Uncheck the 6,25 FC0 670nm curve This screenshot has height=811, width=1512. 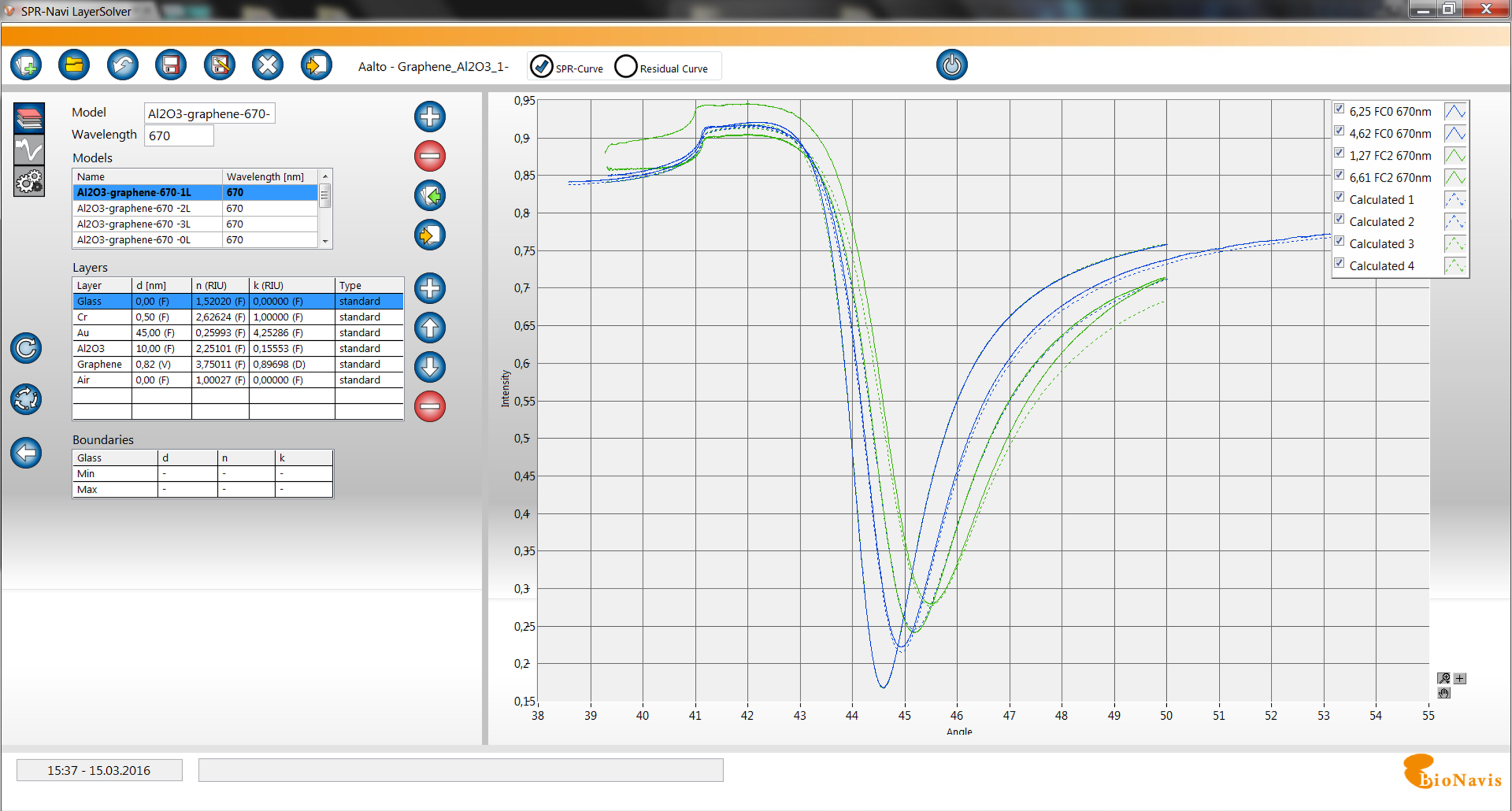click(x=1339, y=109)
